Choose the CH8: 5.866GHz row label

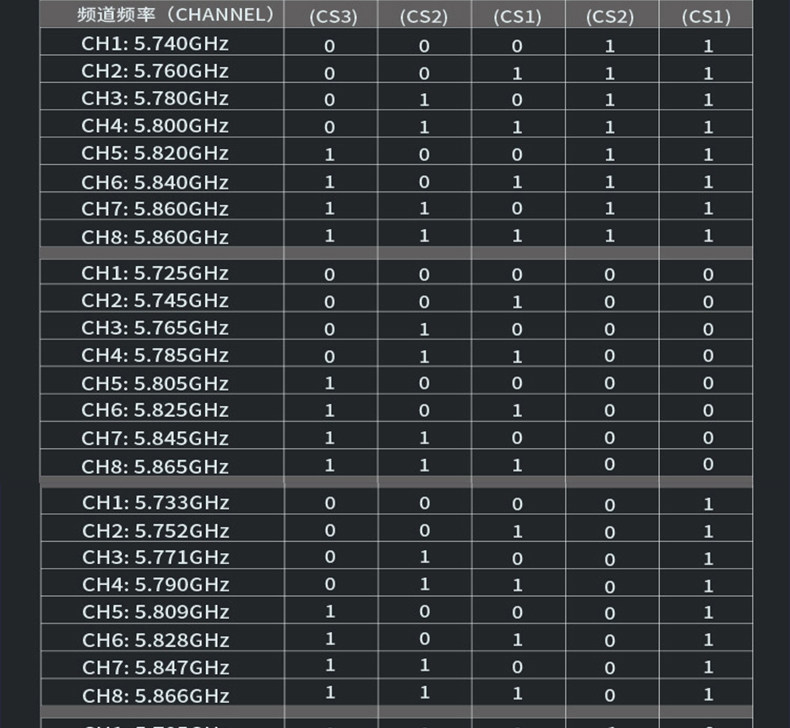coord(156,696)
